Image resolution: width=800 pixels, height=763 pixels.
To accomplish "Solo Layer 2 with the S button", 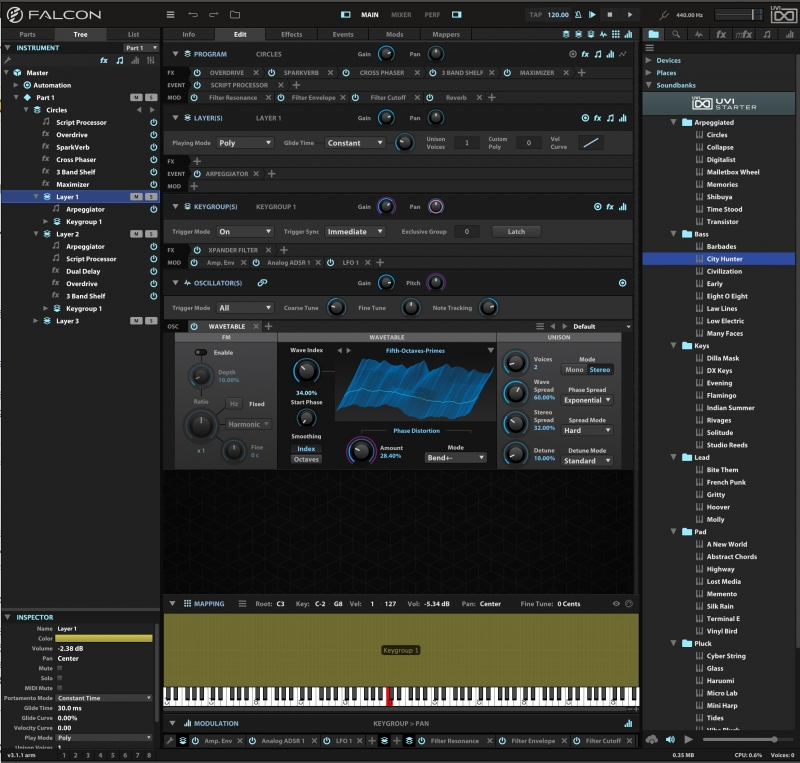I will tap(151, 234).
